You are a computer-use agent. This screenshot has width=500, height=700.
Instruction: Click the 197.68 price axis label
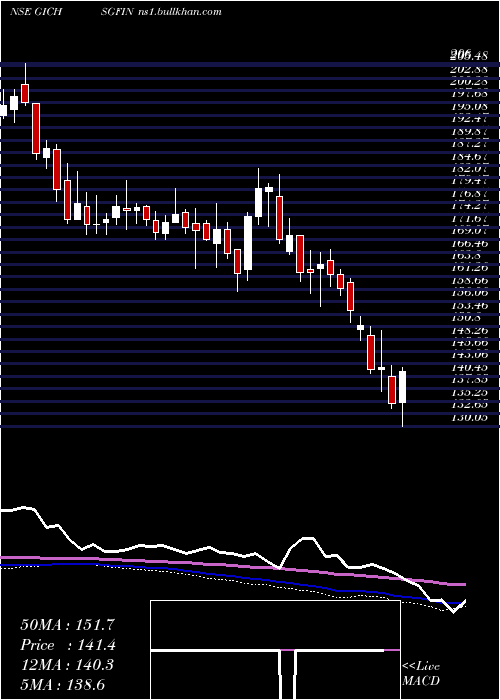468,95
